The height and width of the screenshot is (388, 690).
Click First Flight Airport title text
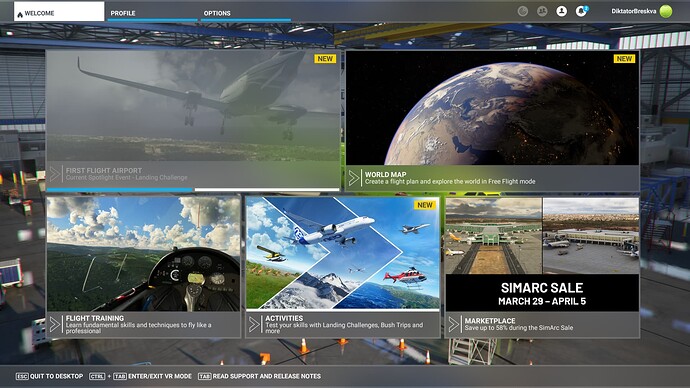pos(104,170)
